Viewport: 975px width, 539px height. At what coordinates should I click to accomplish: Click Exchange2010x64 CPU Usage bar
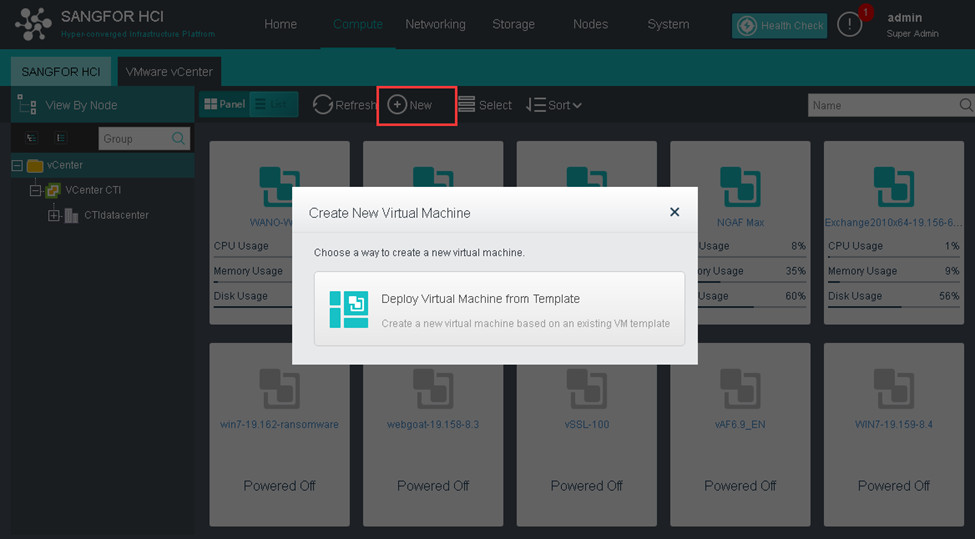[894, 256]
